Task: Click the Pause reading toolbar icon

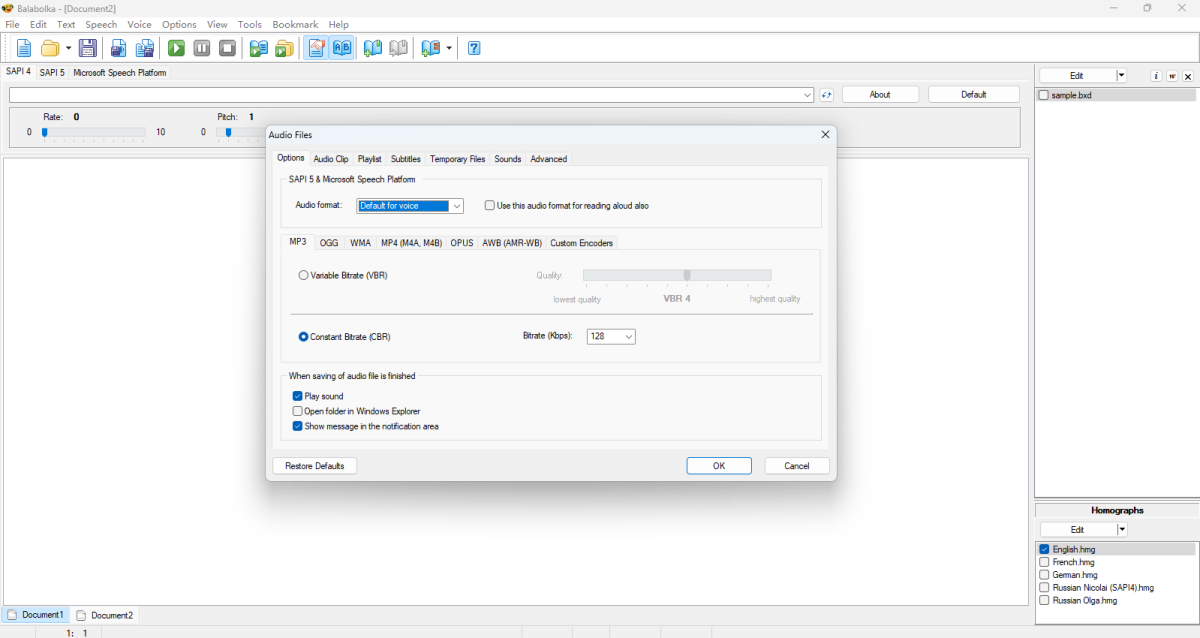Action: click(x=202, y=48)
